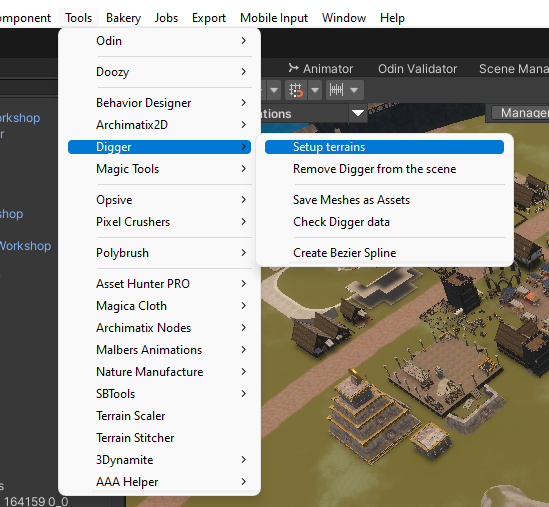The height and width of the screenshot is (507, 549).
Task: Select Setup terrains in Digger submenu
Action: (x=384, y=147)
